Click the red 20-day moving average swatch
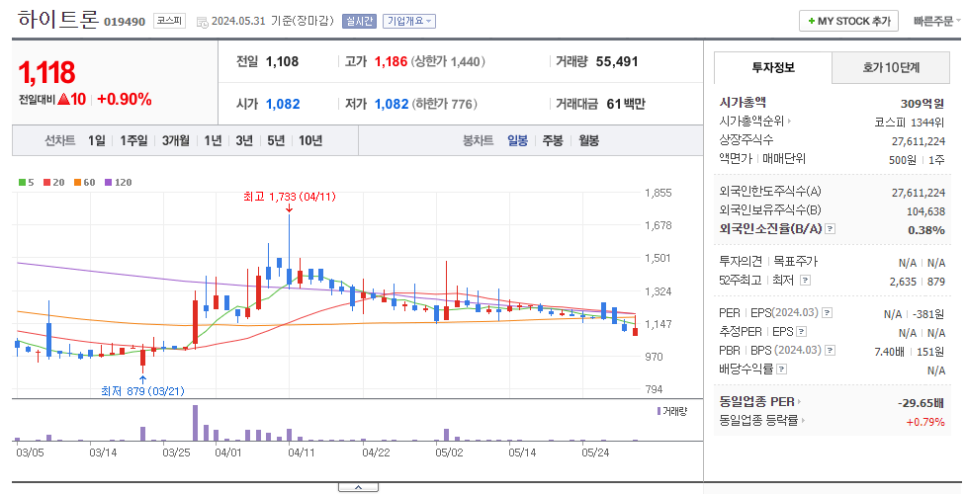Image resolution: width=966 pixels, height=494 pixels. point(47,182)
